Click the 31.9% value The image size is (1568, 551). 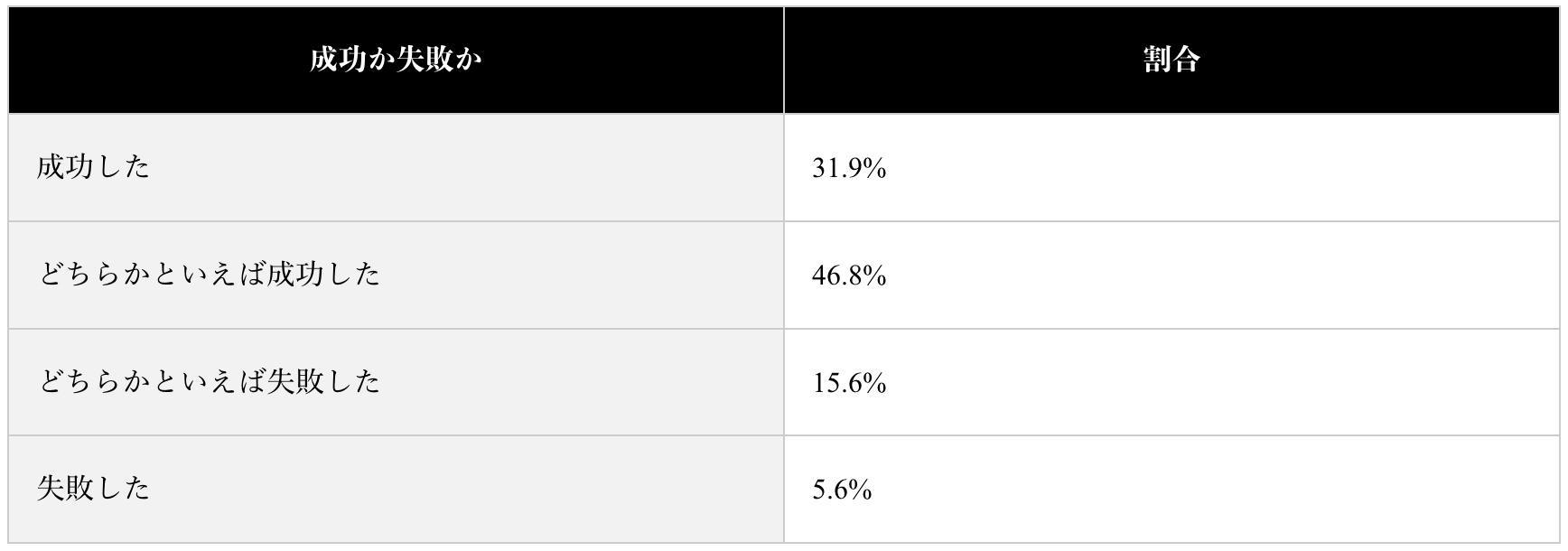coord(849,168)
